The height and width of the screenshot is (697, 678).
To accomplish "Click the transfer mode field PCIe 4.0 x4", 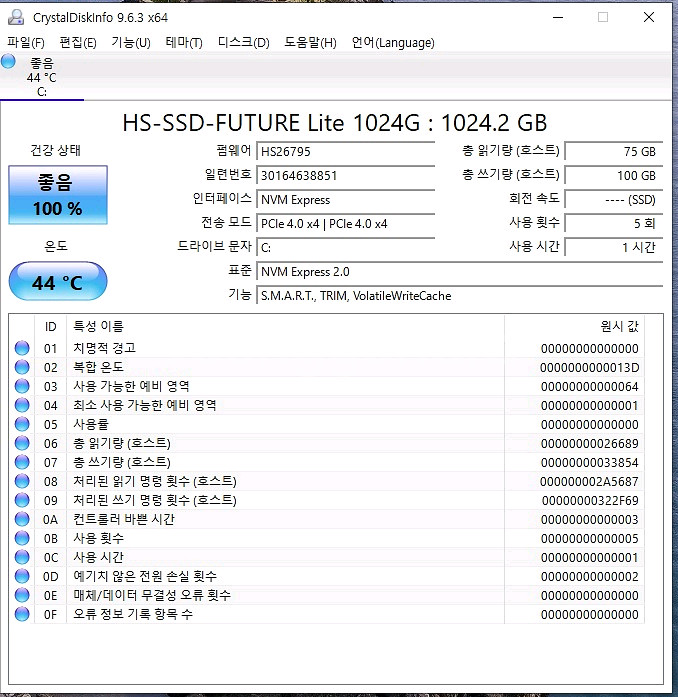I will coord(345,223).
